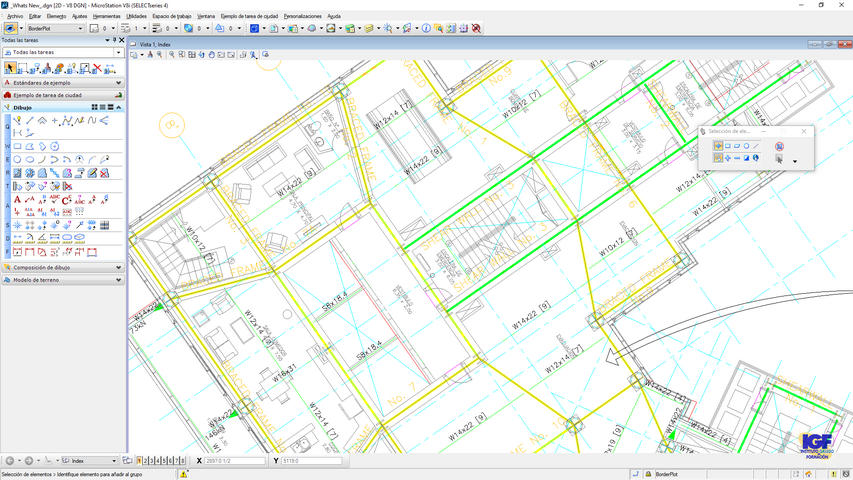Choose the Place Fence tool in main tasks

coord(23,68)
